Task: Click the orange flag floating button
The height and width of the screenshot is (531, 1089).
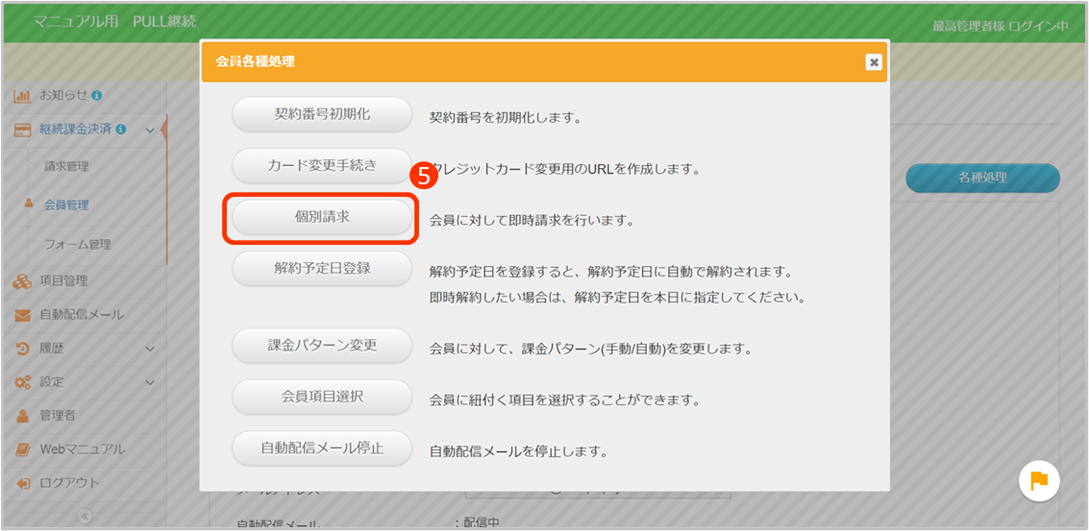Action: coord(1039,481)
